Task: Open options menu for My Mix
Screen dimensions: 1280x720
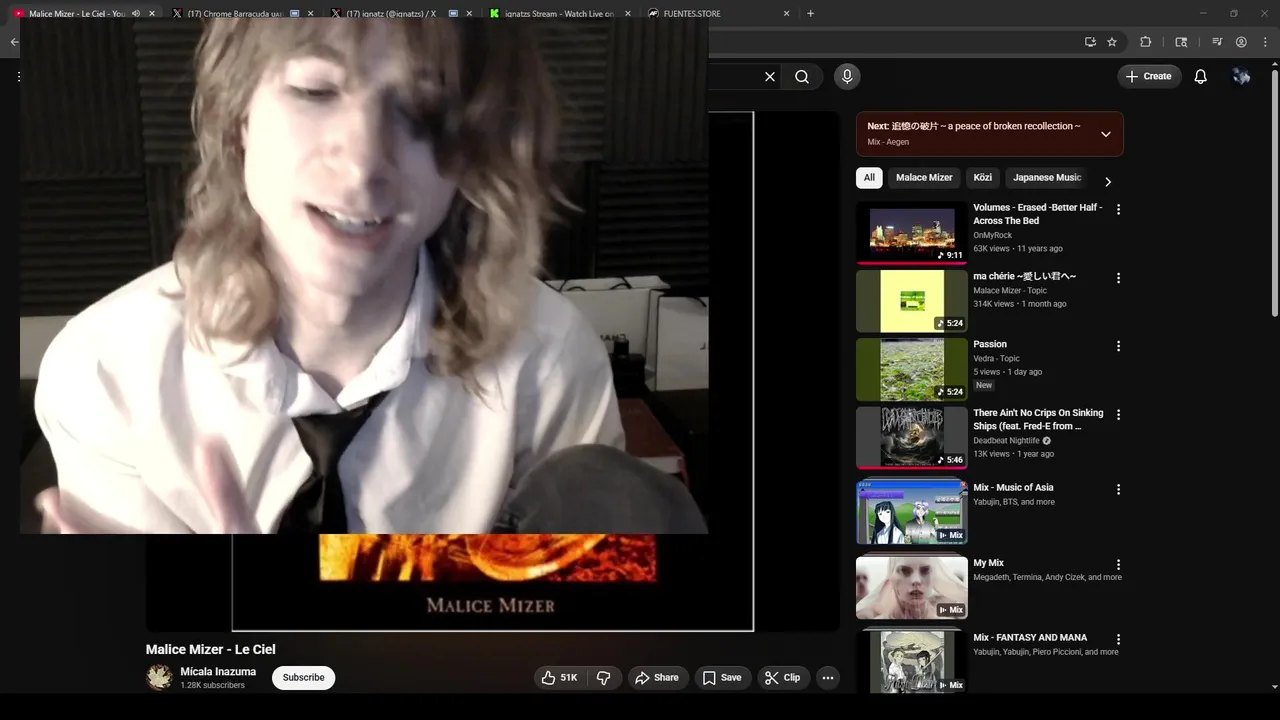Action: point(1118,564)
